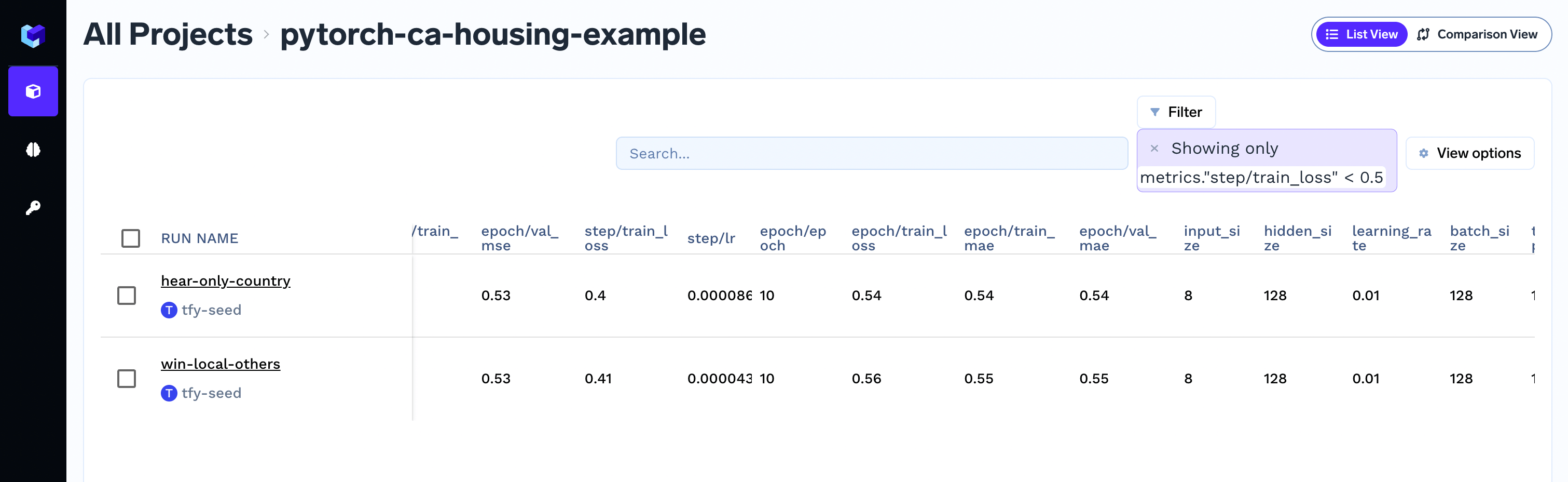This screenshot has height=482, width=1568.
Task: Switch to Comparison View
Action: 1477,34
